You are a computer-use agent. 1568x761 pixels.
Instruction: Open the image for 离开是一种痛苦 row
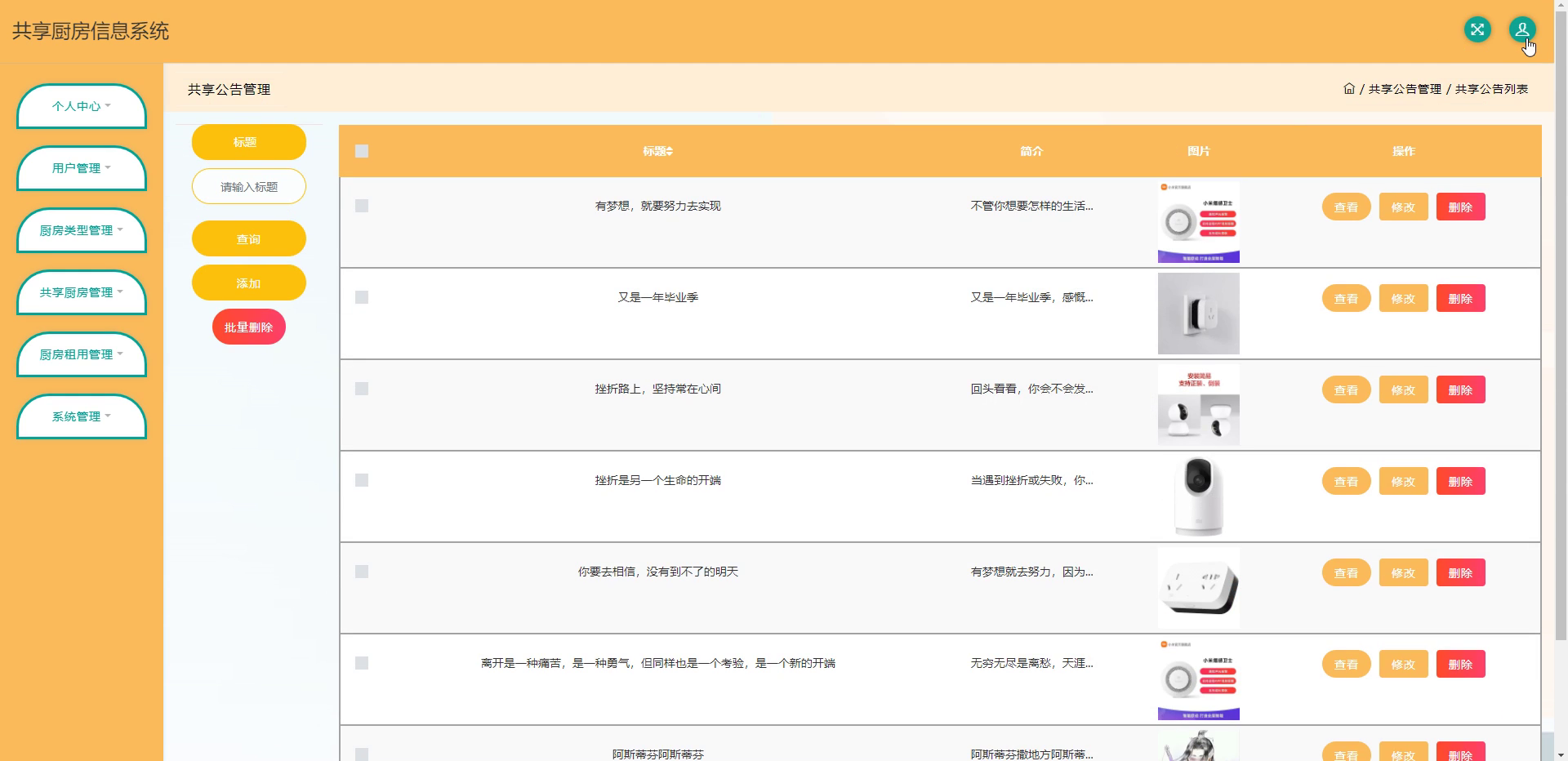[1198, 679]
